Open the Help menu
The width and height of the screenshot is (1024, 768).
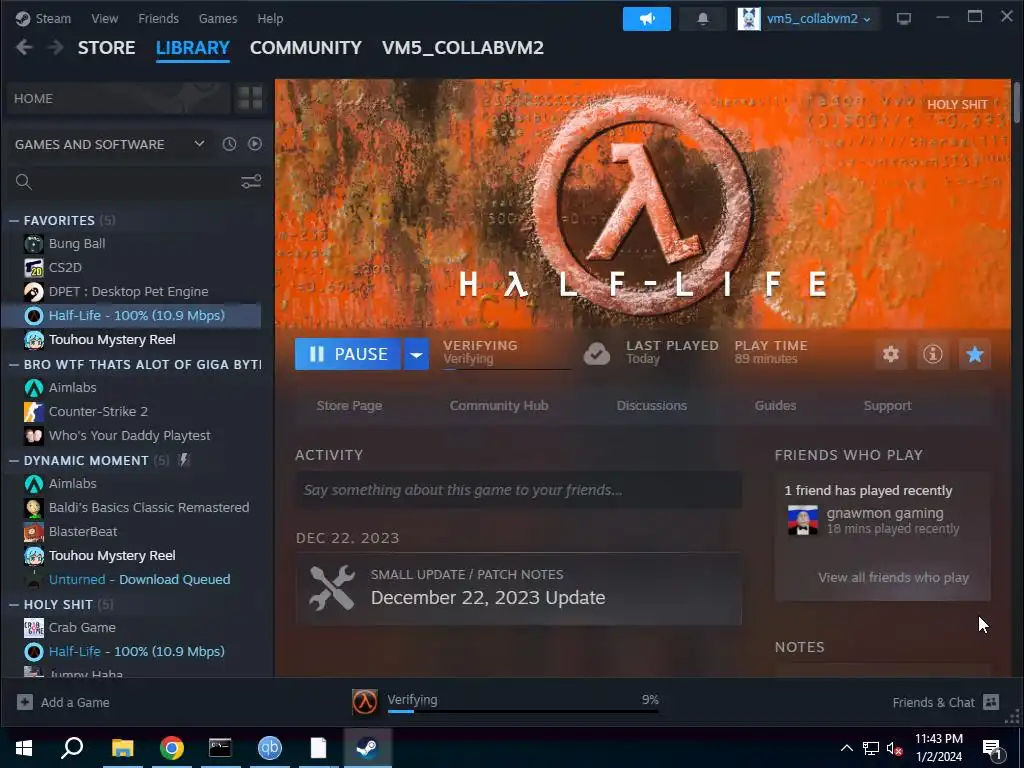tap(270, 18)
